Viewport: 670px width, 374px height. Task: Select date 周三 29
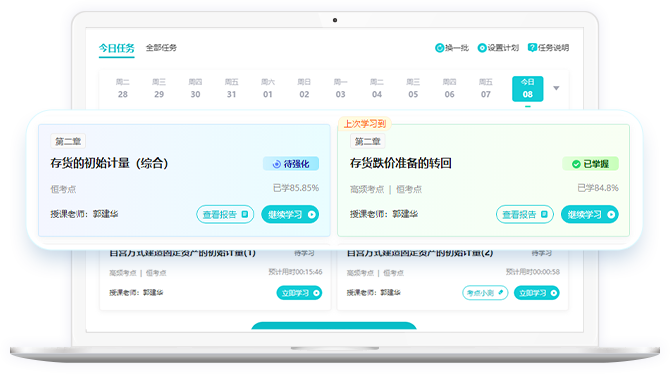point(159,88)
